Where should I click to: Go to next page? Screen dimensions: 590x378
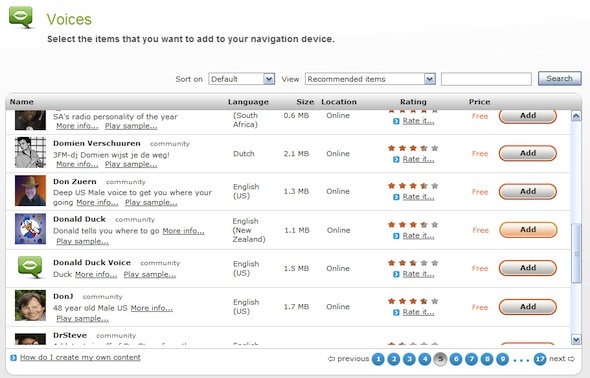[562, 359]
